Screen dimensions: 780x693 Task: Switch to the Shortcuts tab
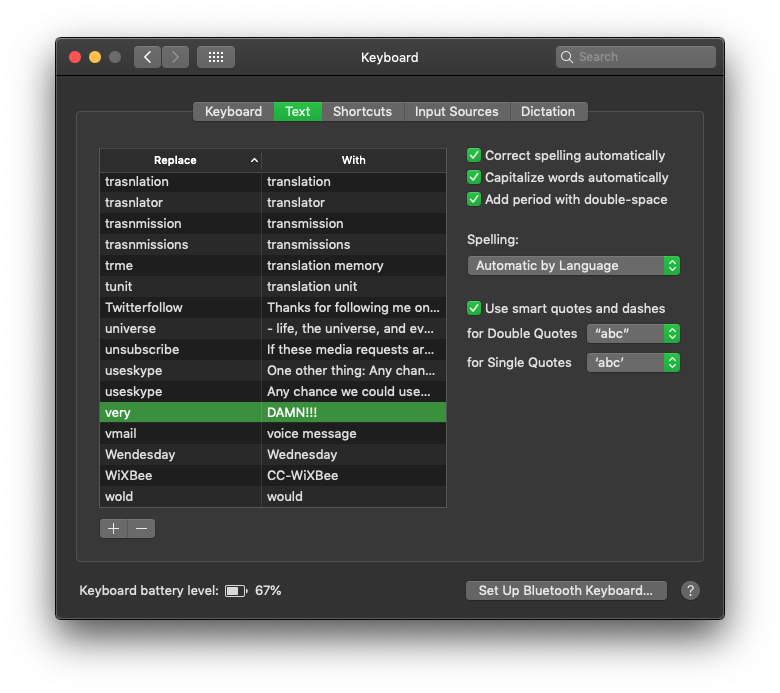(x=363, y=111)
